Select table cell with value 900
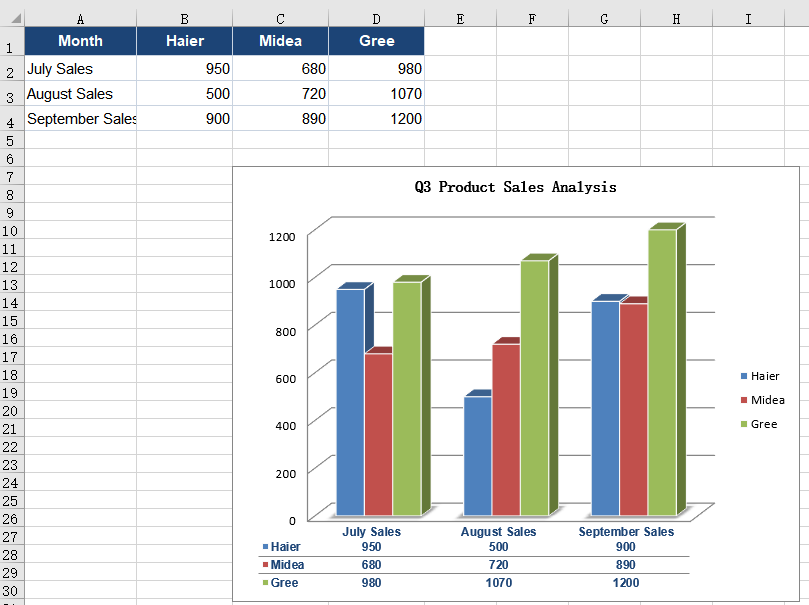The image size is (809, 605). [184, 118]
